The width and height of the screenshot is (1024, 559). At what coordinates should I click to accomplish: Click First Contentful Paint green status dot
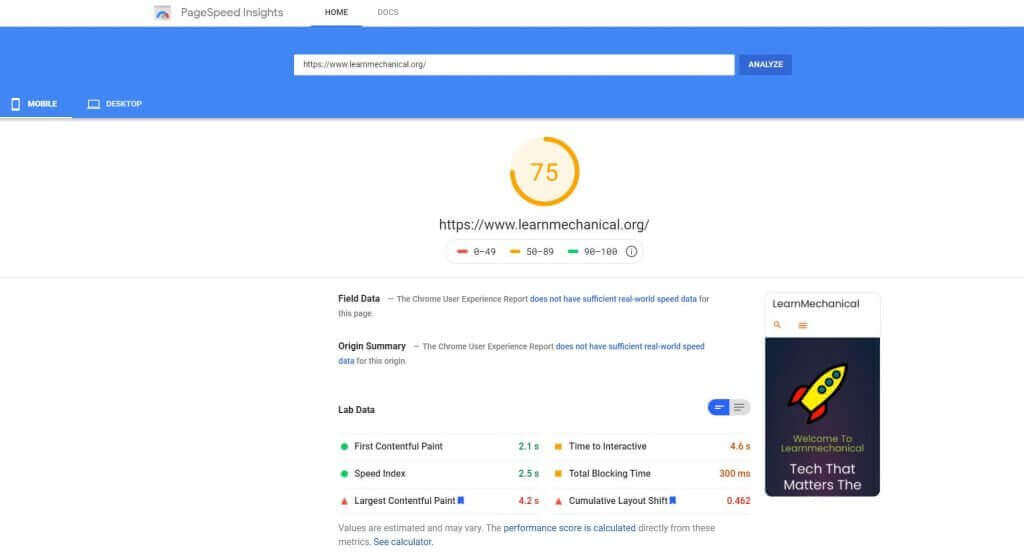[344, 447]
